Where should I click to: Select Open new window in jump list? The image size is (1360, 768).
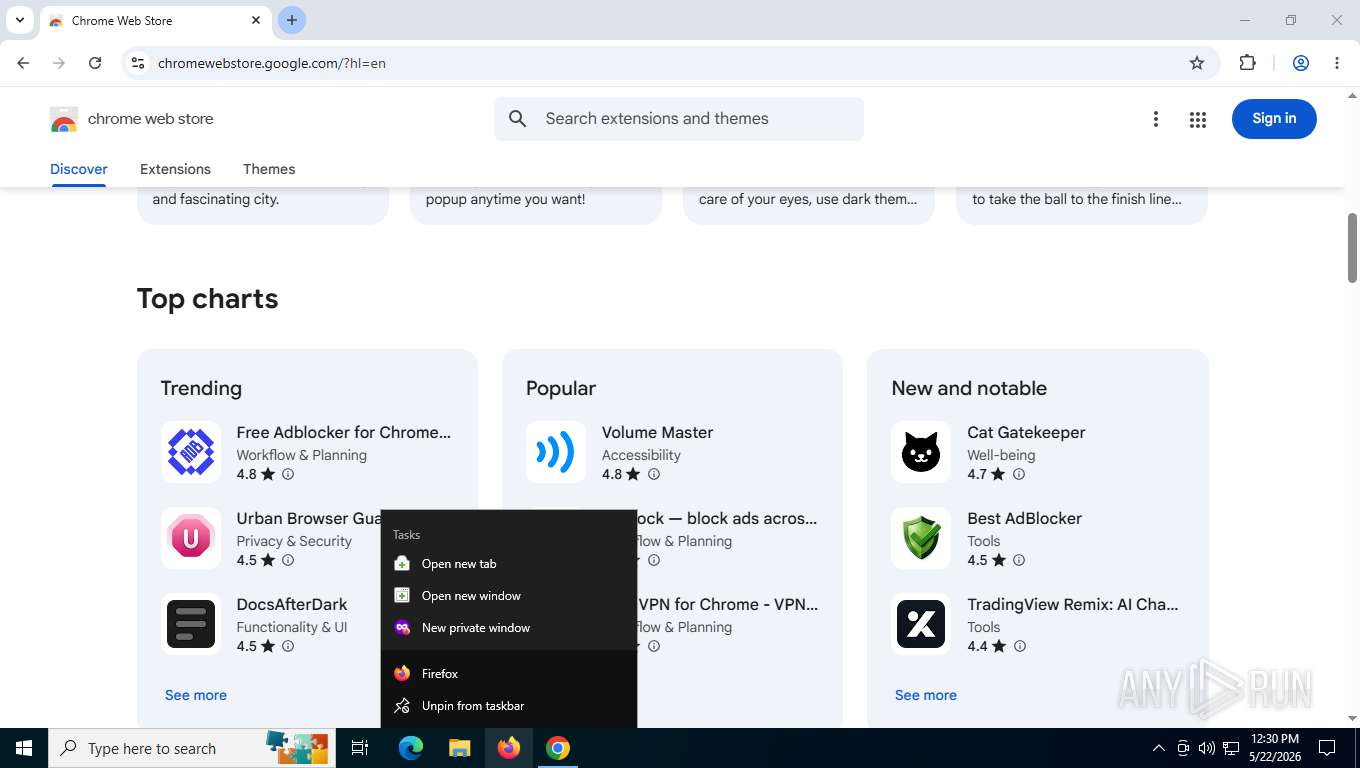(509, 596)
